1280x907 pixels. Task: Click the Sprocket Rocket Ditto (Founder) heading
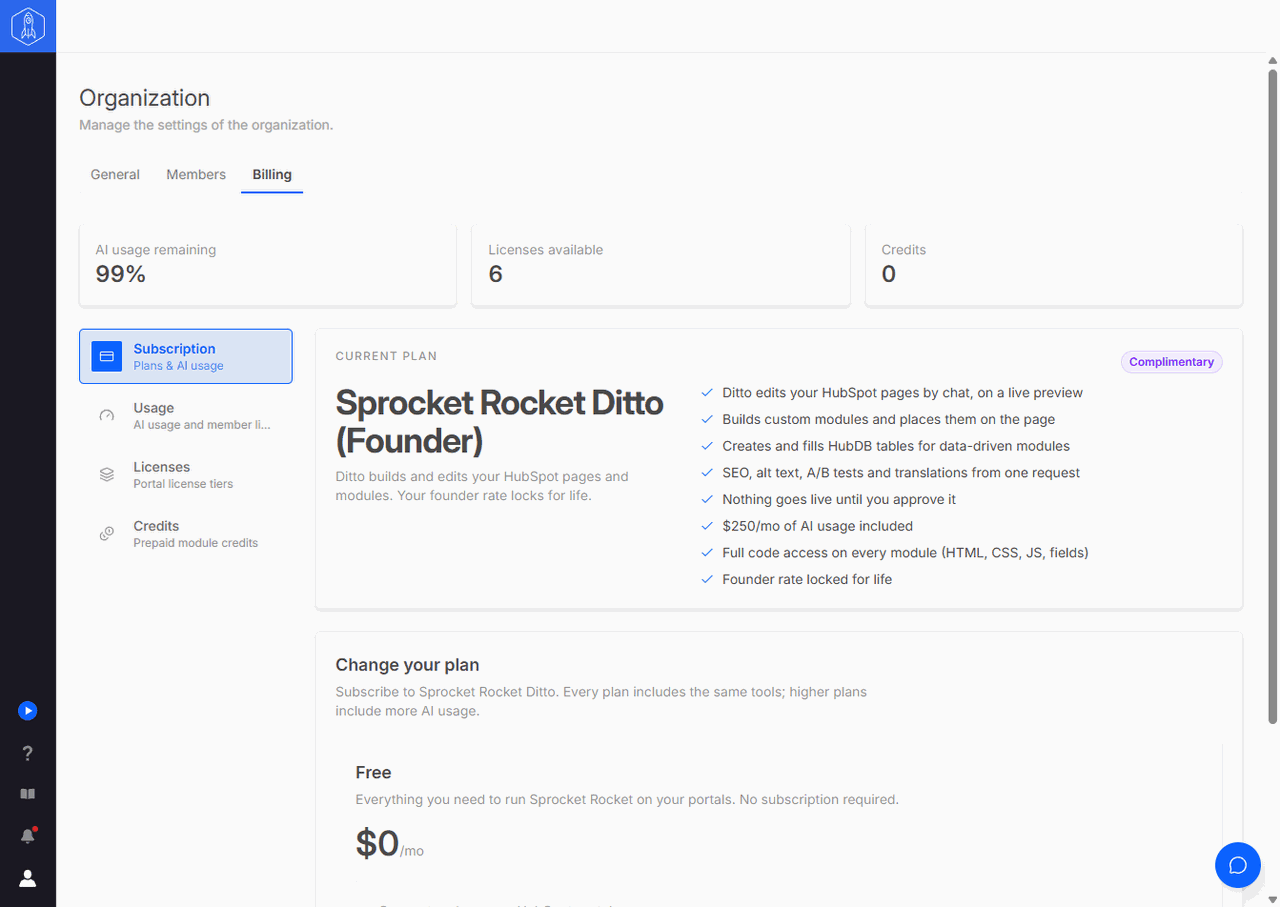499,420
